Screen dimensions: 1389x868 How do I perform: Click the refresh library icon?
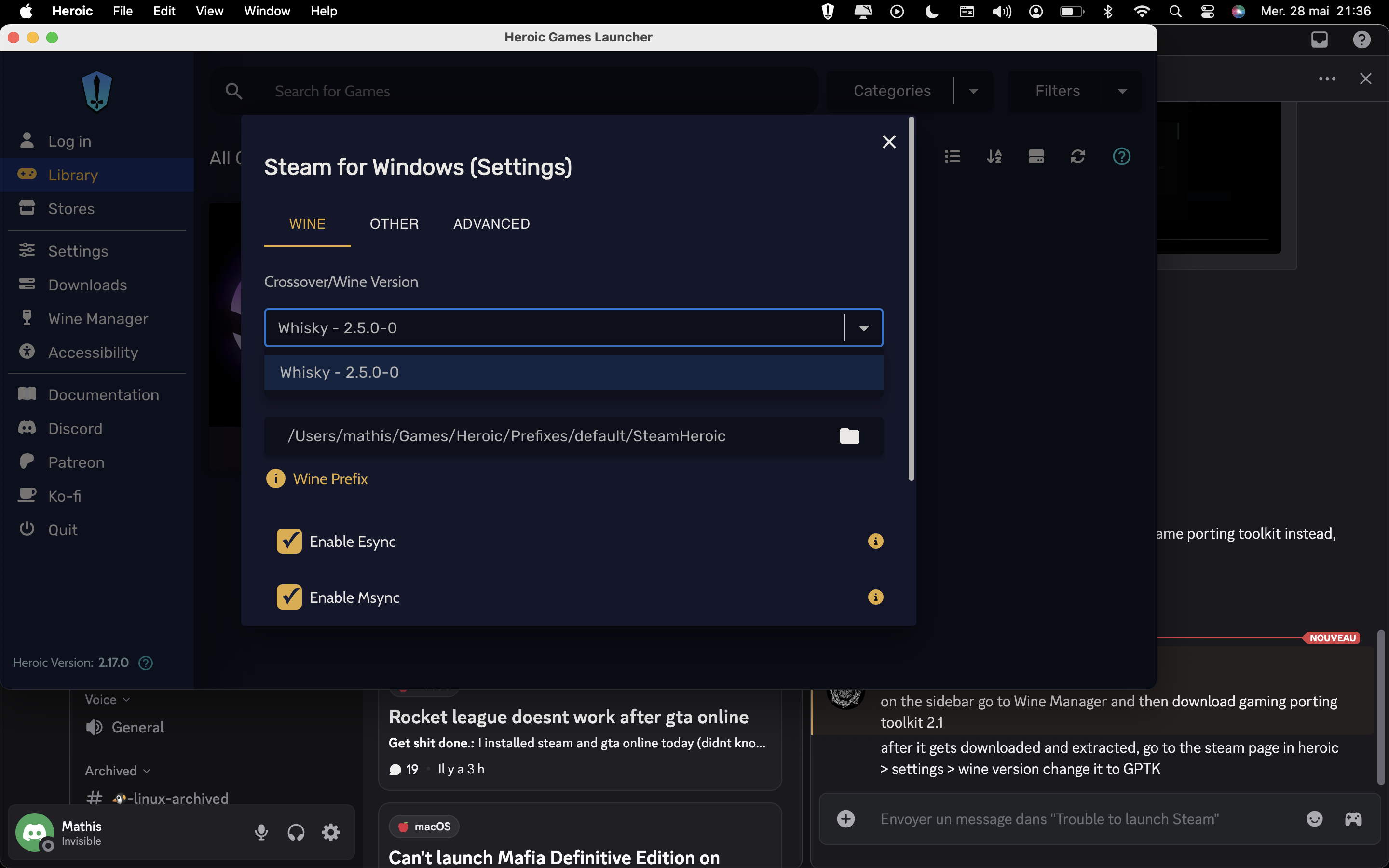[1078, 156]
